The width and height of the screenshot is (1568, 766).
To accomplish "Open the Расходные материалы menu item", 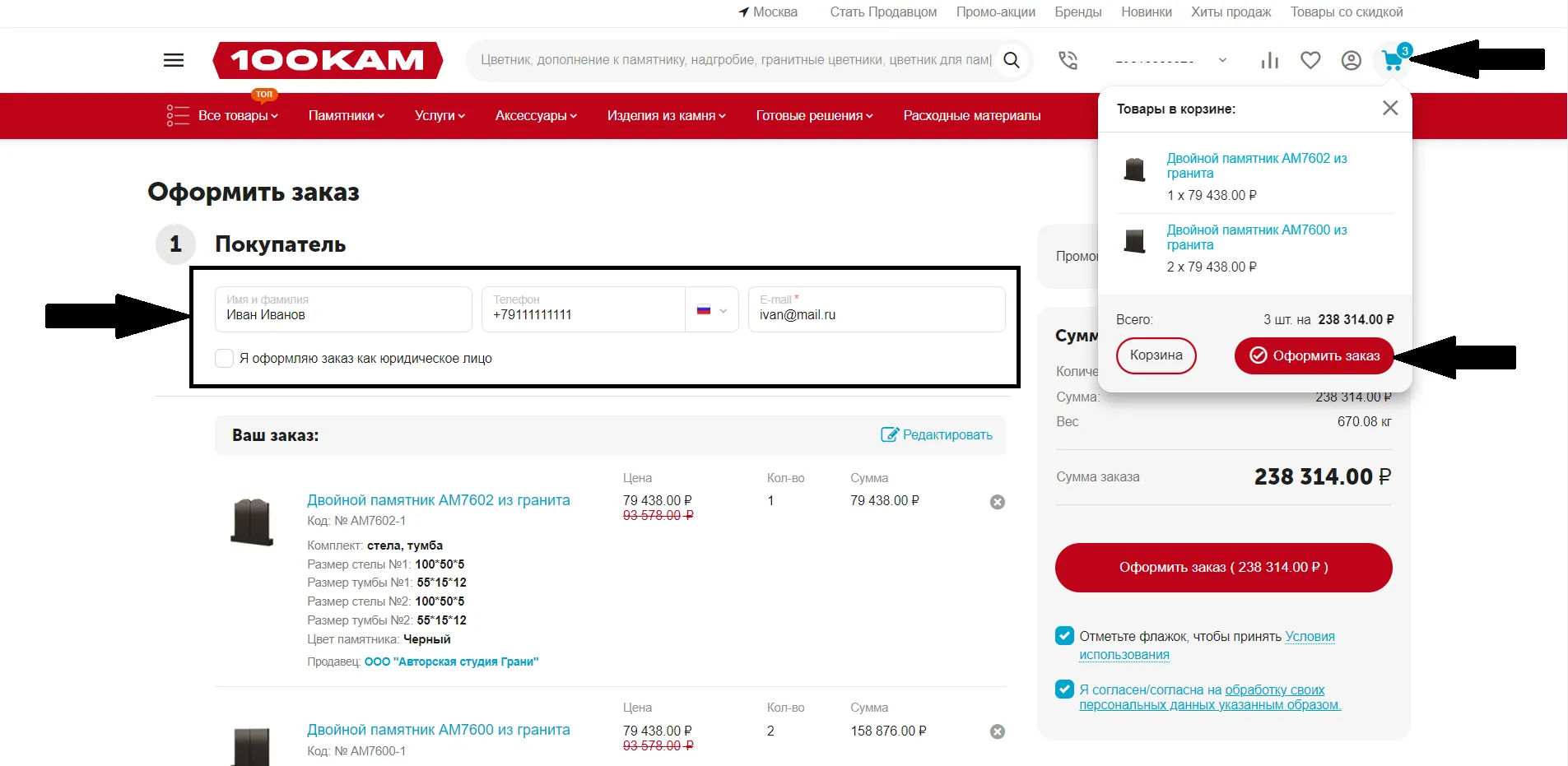I will (x=971, y=116).
